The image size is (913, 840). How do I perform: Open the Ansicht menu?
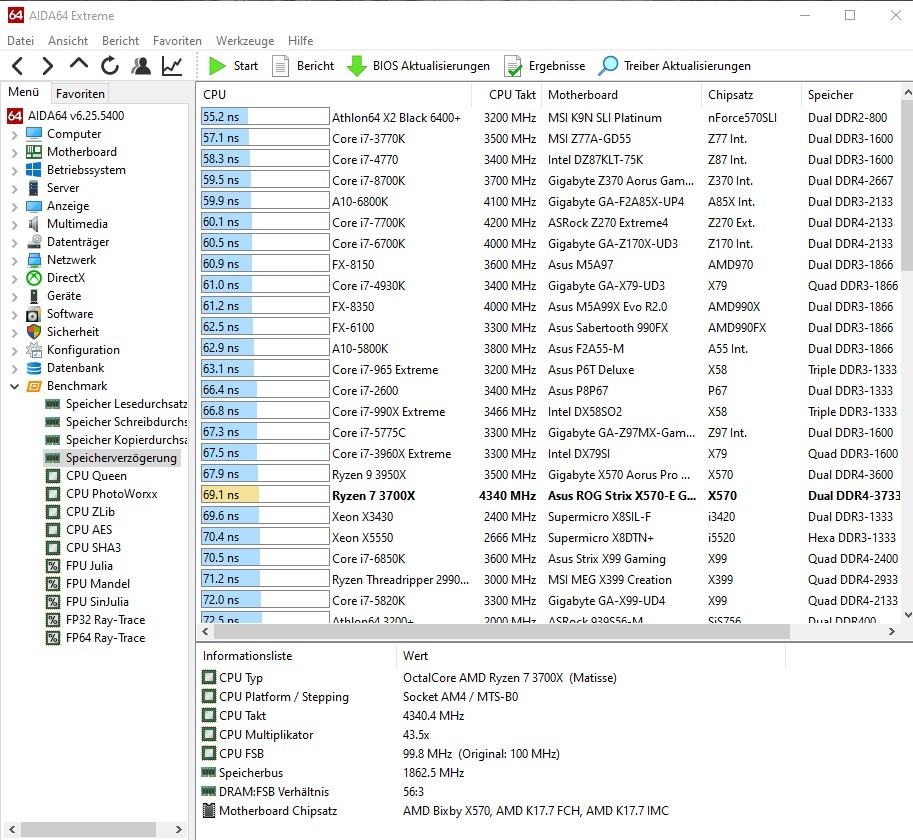pyautogui.click(x=68, y=41)
